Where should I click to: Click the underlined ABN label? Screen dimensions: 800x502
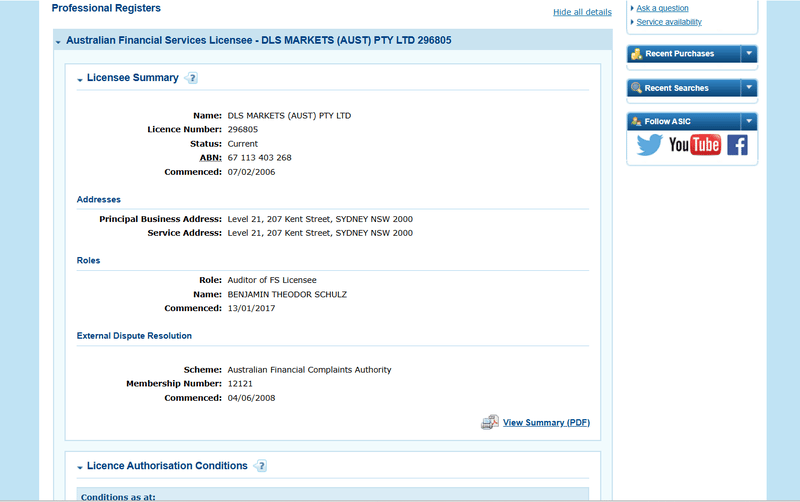click(x=210, y=158)
